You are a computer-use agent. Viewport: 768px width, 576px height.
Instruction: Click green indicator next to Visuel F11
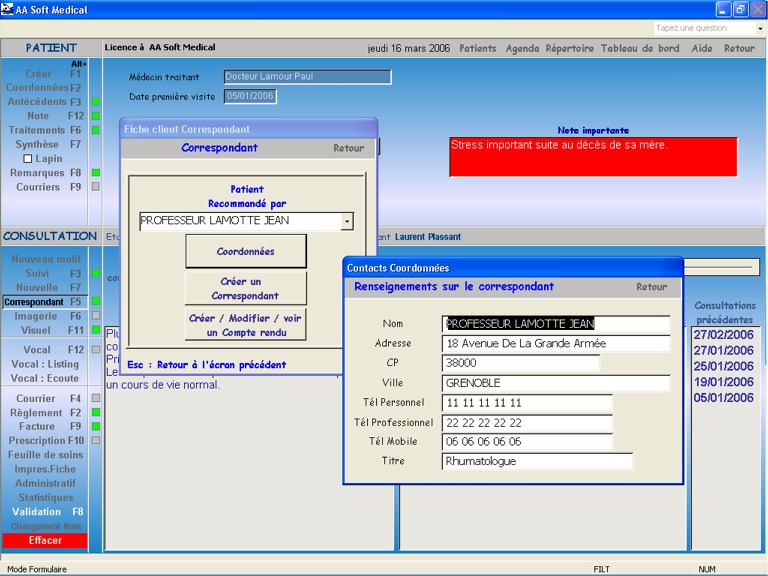click(96, 330)
